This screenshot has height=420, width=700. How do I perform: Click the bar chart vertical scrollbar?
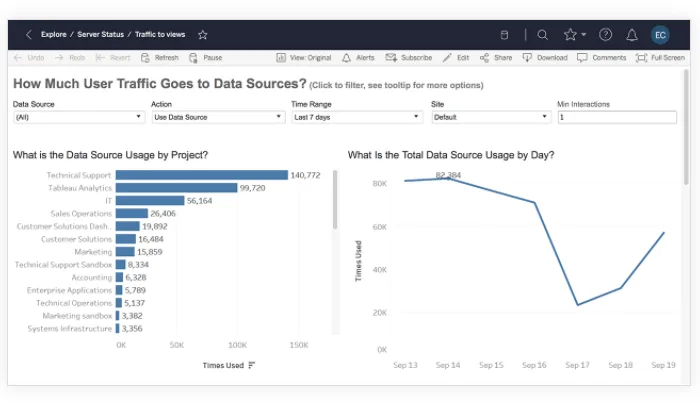335,200
